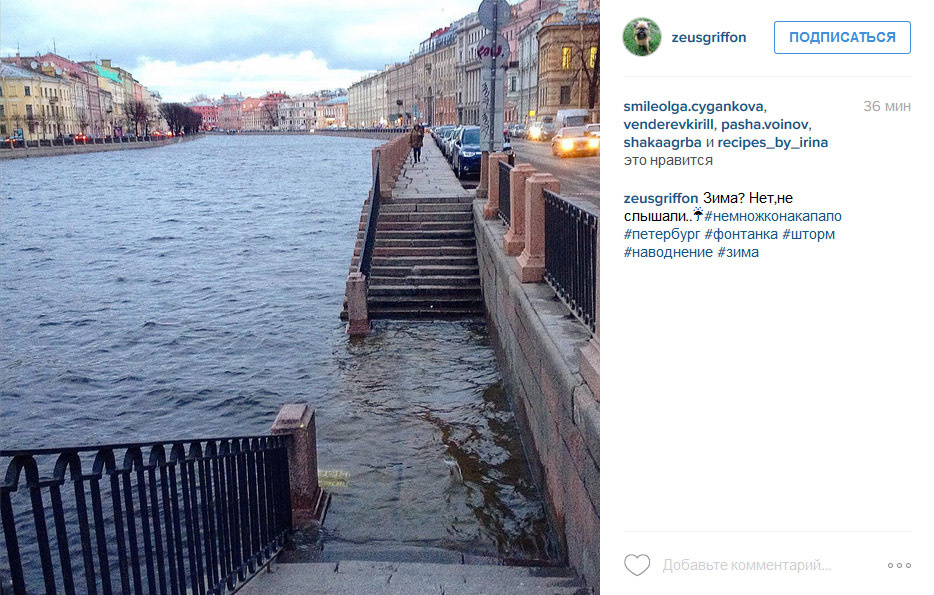The image size is (934, 595).
Task: Click the ПОДПИСАТЬСЯ follow button
Action: 842,38
